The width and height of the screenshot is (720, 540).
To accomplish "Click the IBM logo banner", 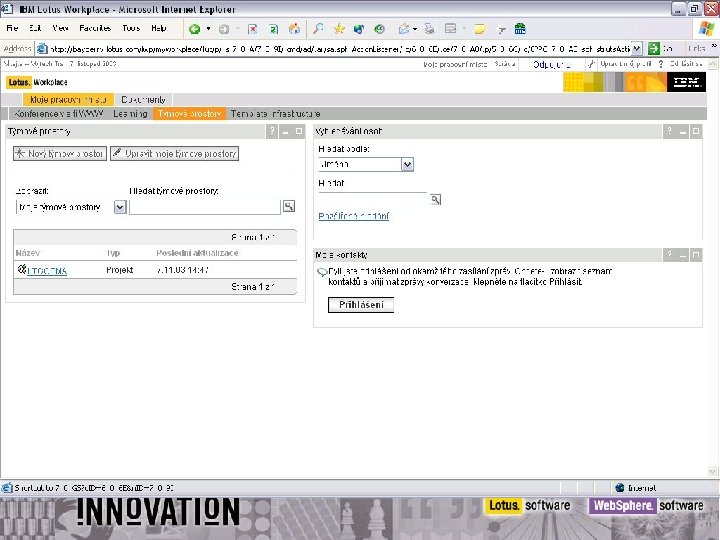I will coord(686,83).
